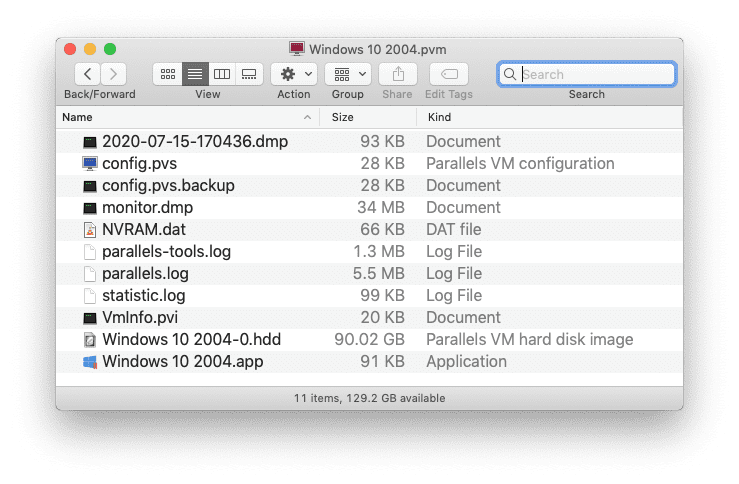Click the Parallels VM hard disk image kind
The width and height of the screenshot is (739, 484).
530,339
